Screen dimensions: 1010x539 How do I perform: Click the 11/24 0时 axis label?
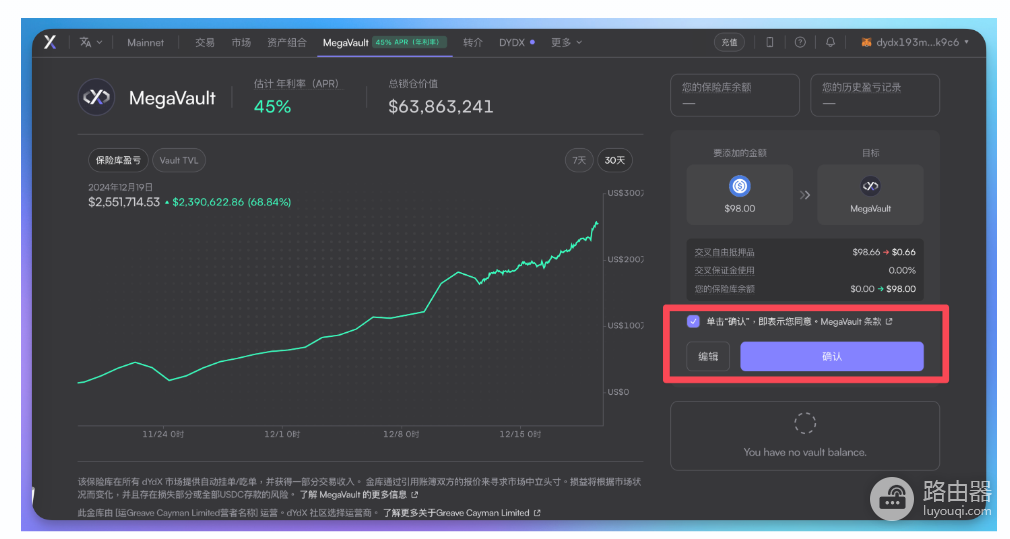(163, 434)
